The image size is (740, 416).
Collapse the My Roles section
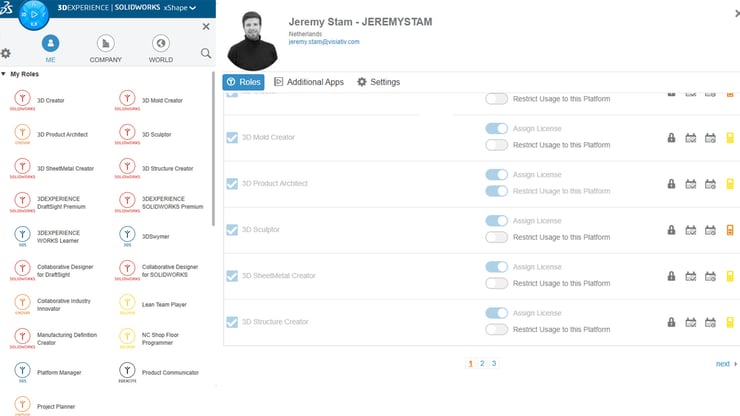click(x=4, y=75)
